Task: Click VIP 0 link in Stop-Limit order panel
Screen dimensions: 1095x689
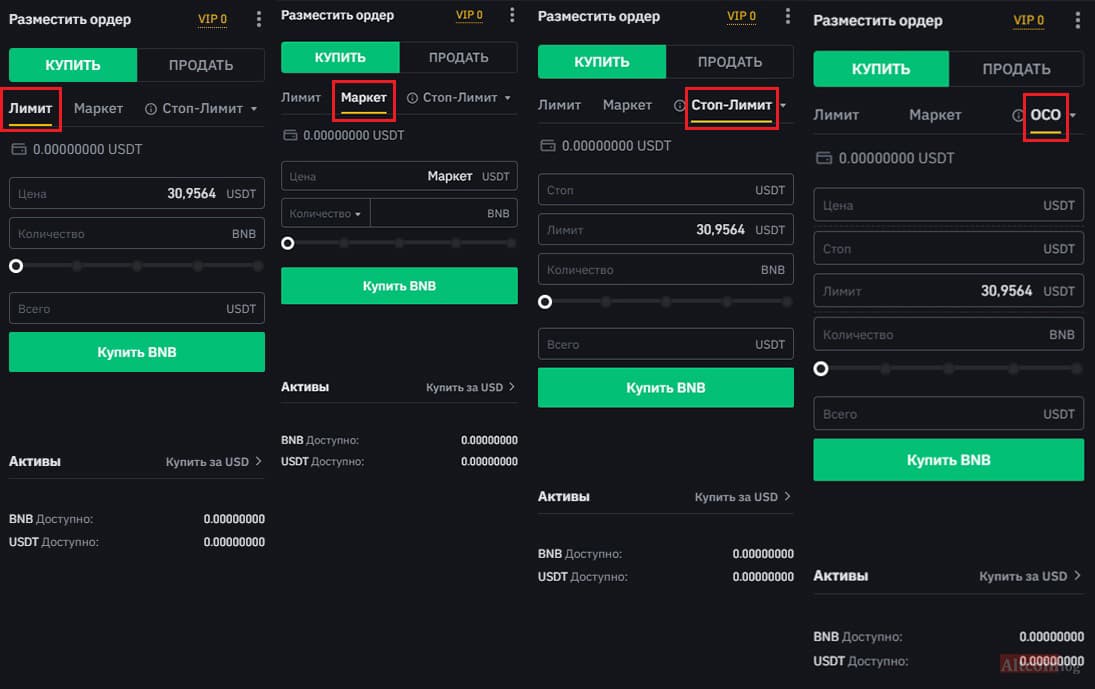Action: [741, 16]
